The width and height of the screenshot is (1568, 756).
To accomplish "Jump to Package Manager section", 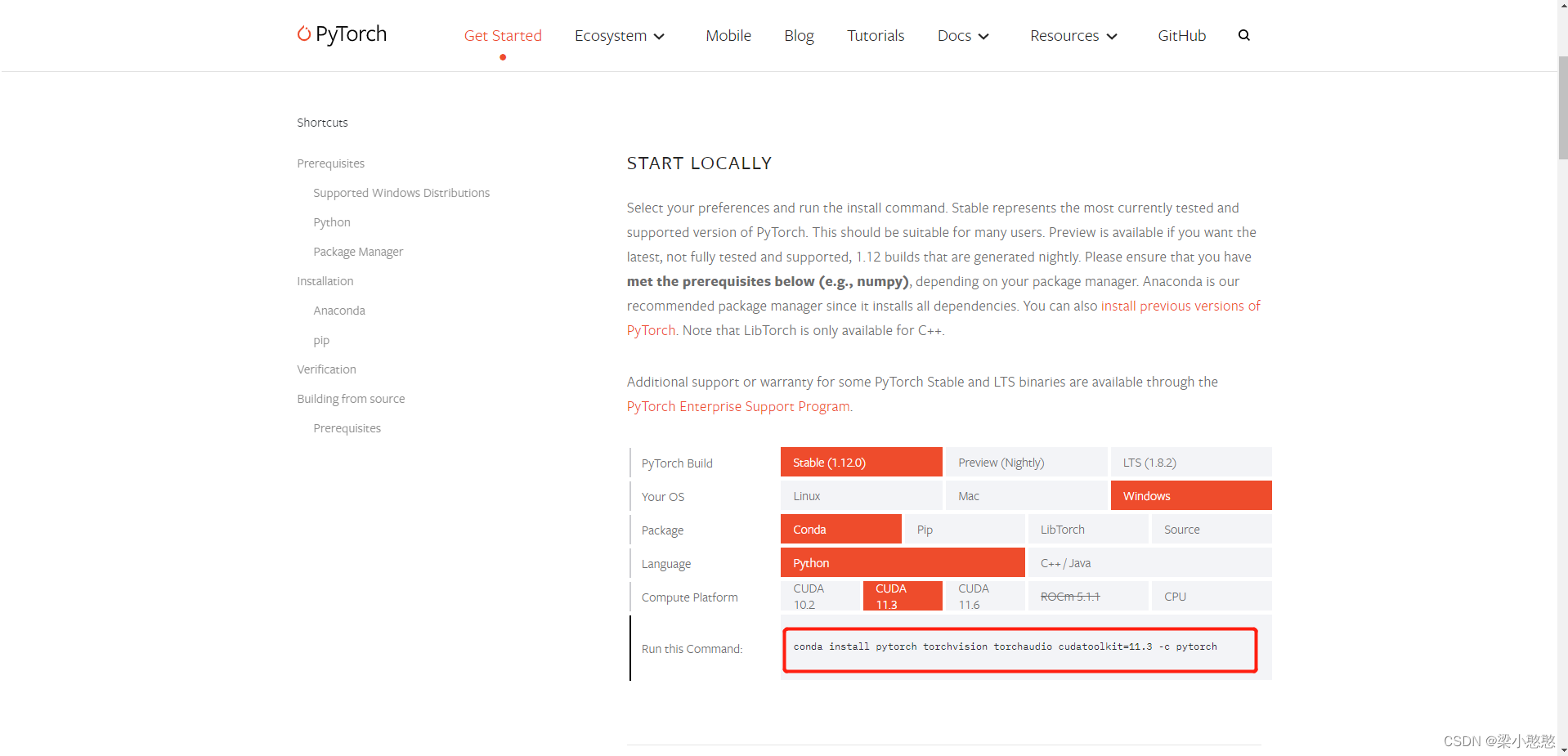I will coord(358,252).
